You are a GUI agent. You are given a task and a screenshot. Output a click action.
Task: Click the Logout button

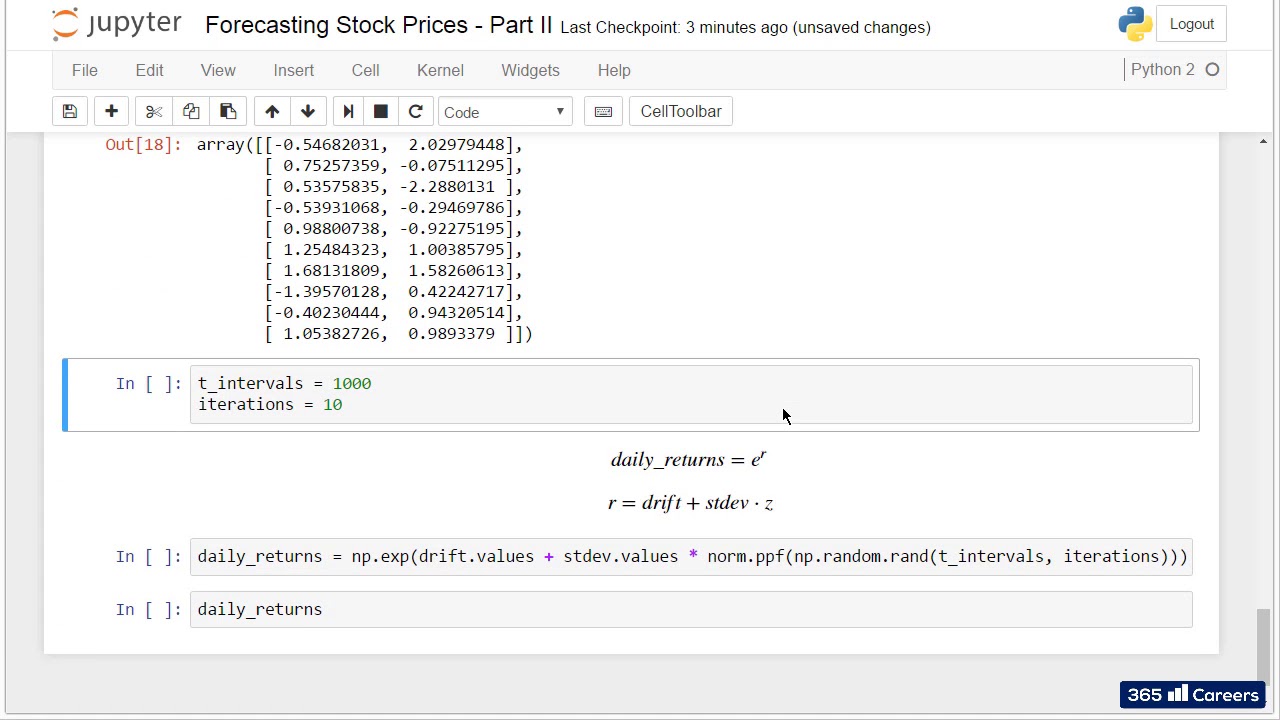[x=1191, y=24]
